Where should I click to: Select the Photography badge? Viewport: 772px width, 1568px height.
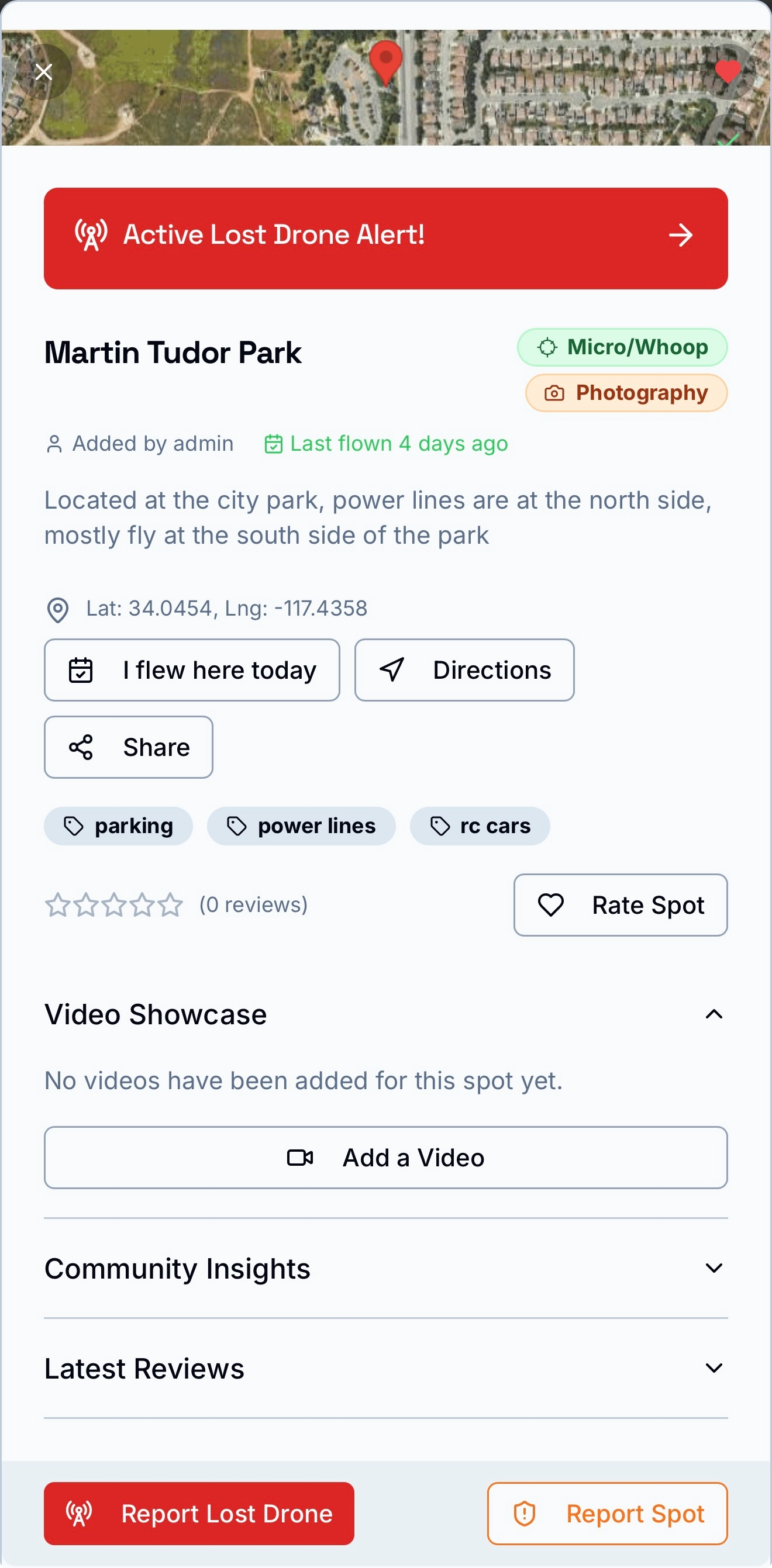pos(625,393)
